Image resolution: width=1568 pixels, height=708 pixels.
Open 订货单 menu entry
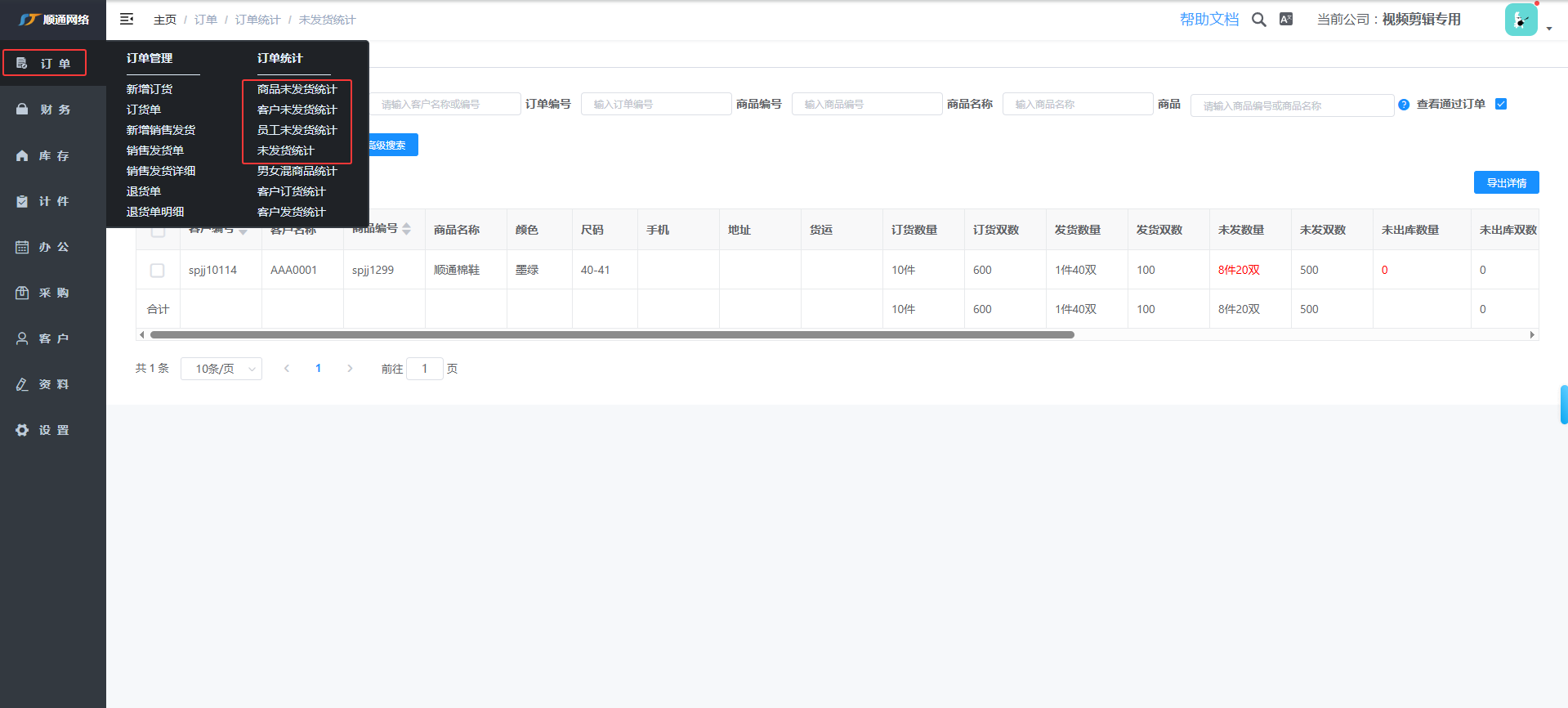144,110
